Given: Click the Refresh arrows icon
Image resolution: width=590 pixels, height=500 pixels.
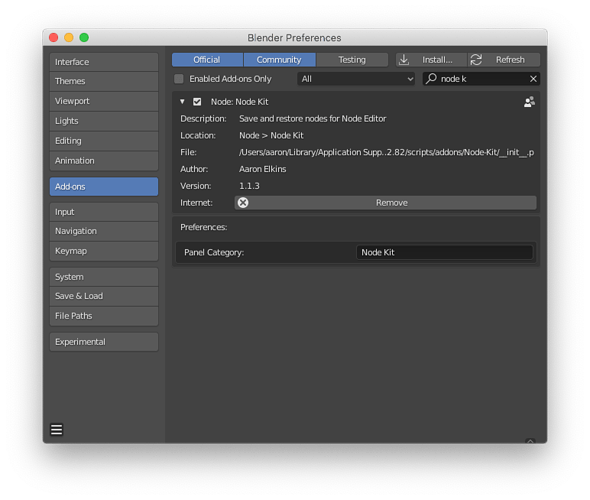Looking at the screenshot, I should coord(476,60).
